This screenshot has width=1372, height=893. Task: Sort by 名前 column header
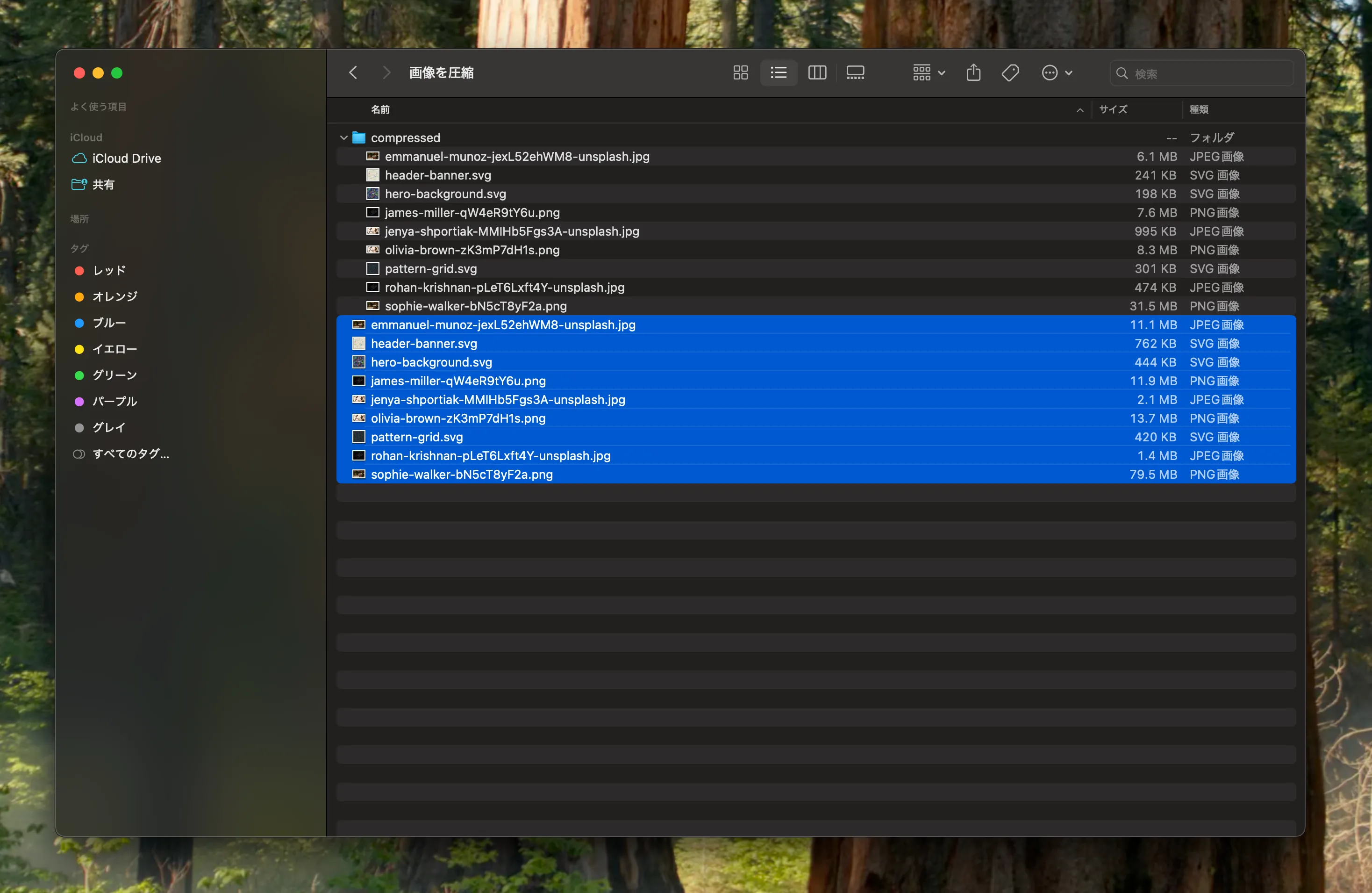pos(380,109)
